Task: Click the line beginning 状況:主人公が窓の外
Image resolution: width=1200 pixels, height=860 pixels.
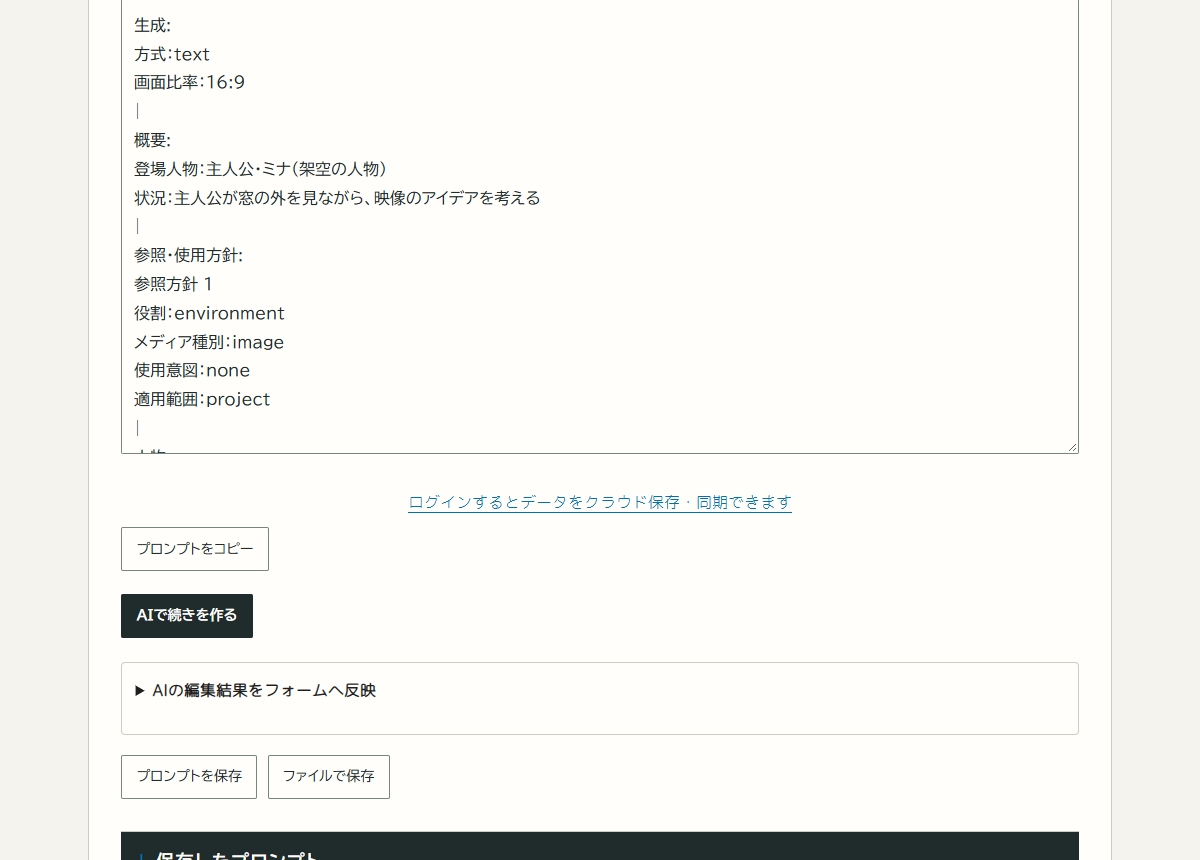Action: click(x=337, y=198)
